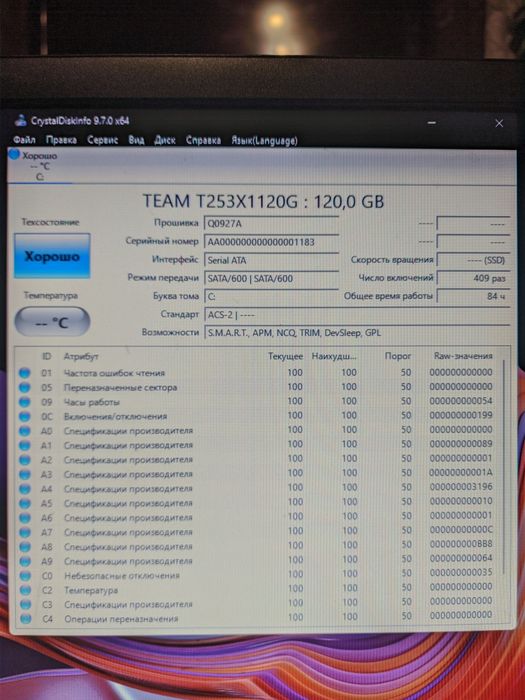Click status icon of row A3
This screenshot has width=525, height=700.
tap(25, 475)
